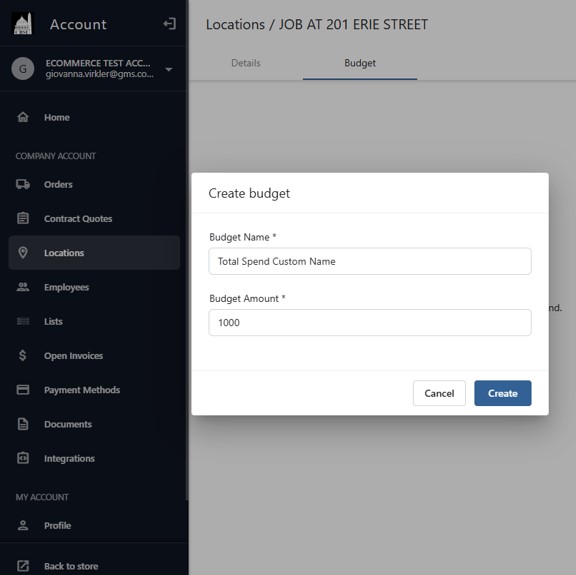Click the user avatar with letter G

tap(23, 69)
